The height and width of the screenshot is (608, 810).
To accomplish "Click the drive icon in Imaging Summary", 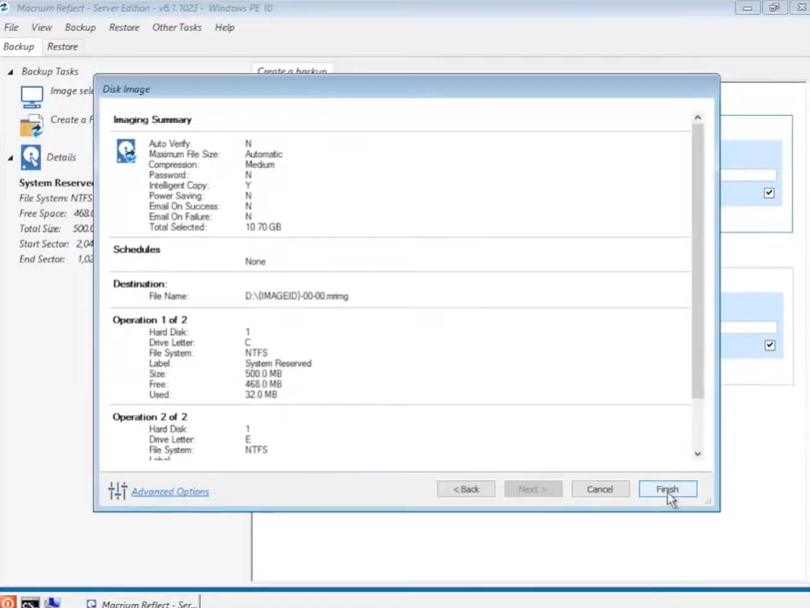I will coord(125,150).
